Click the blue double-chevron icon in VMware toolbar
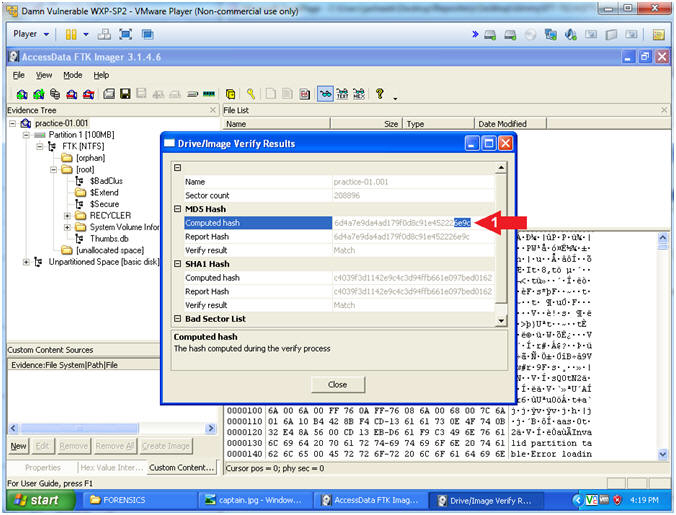Screen dimensions: 676x515 pos(475,34)
